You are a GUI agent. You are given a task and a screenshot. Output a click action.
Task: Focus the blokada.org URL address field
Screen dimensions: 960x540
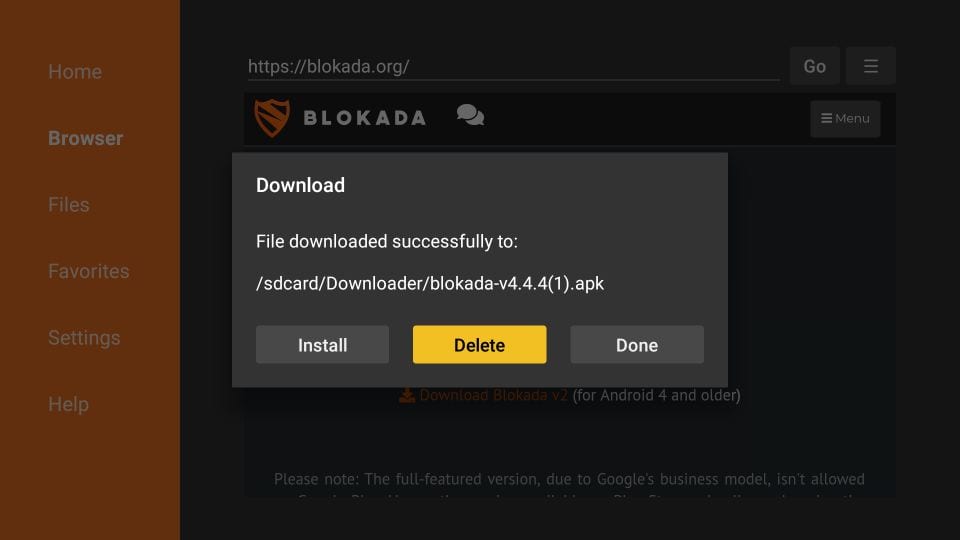point(513,66)
